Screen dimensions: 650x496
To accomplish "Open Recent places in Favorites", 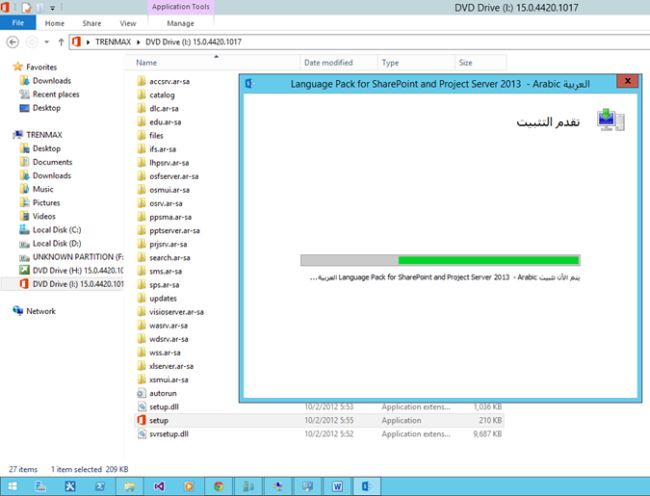I will tap(56, 94).
